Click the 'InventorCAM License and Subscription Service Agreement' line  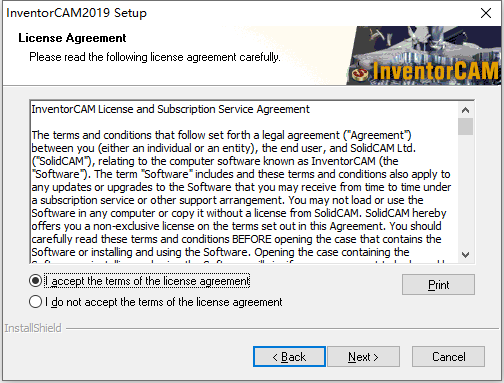[170, 109]
